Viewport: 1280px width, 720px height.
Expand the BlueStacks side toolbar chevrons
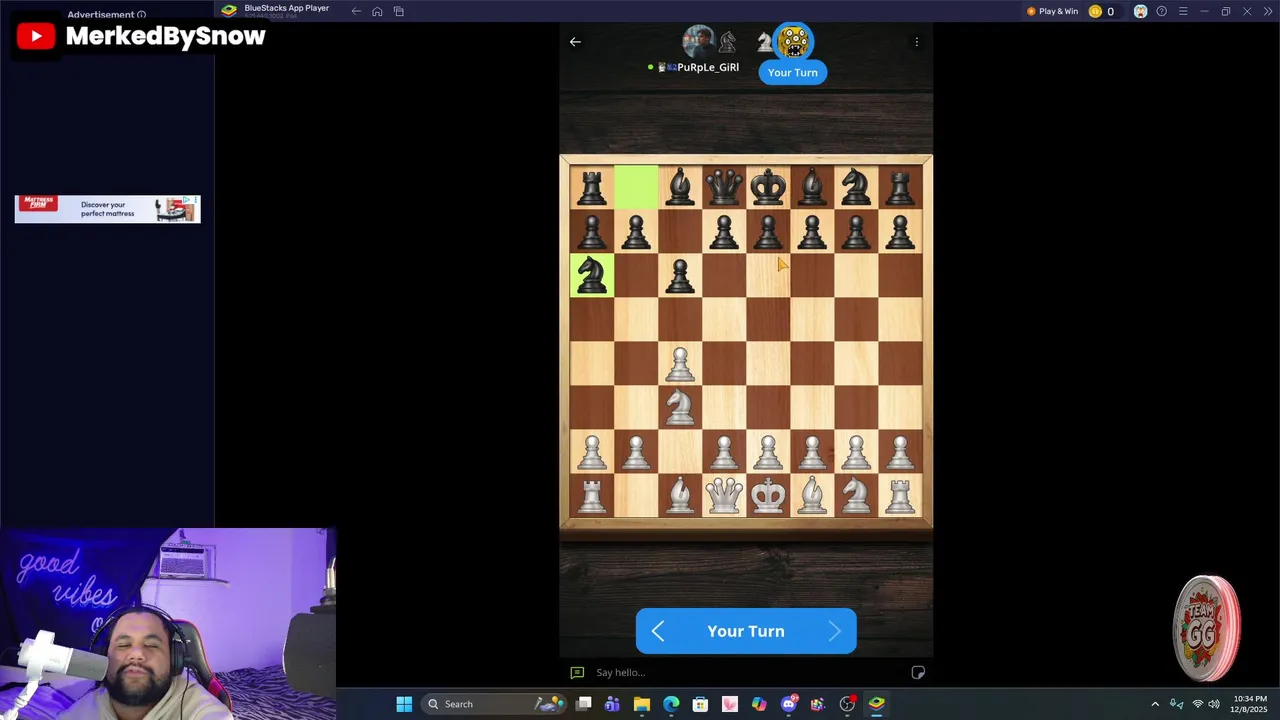1267,11
